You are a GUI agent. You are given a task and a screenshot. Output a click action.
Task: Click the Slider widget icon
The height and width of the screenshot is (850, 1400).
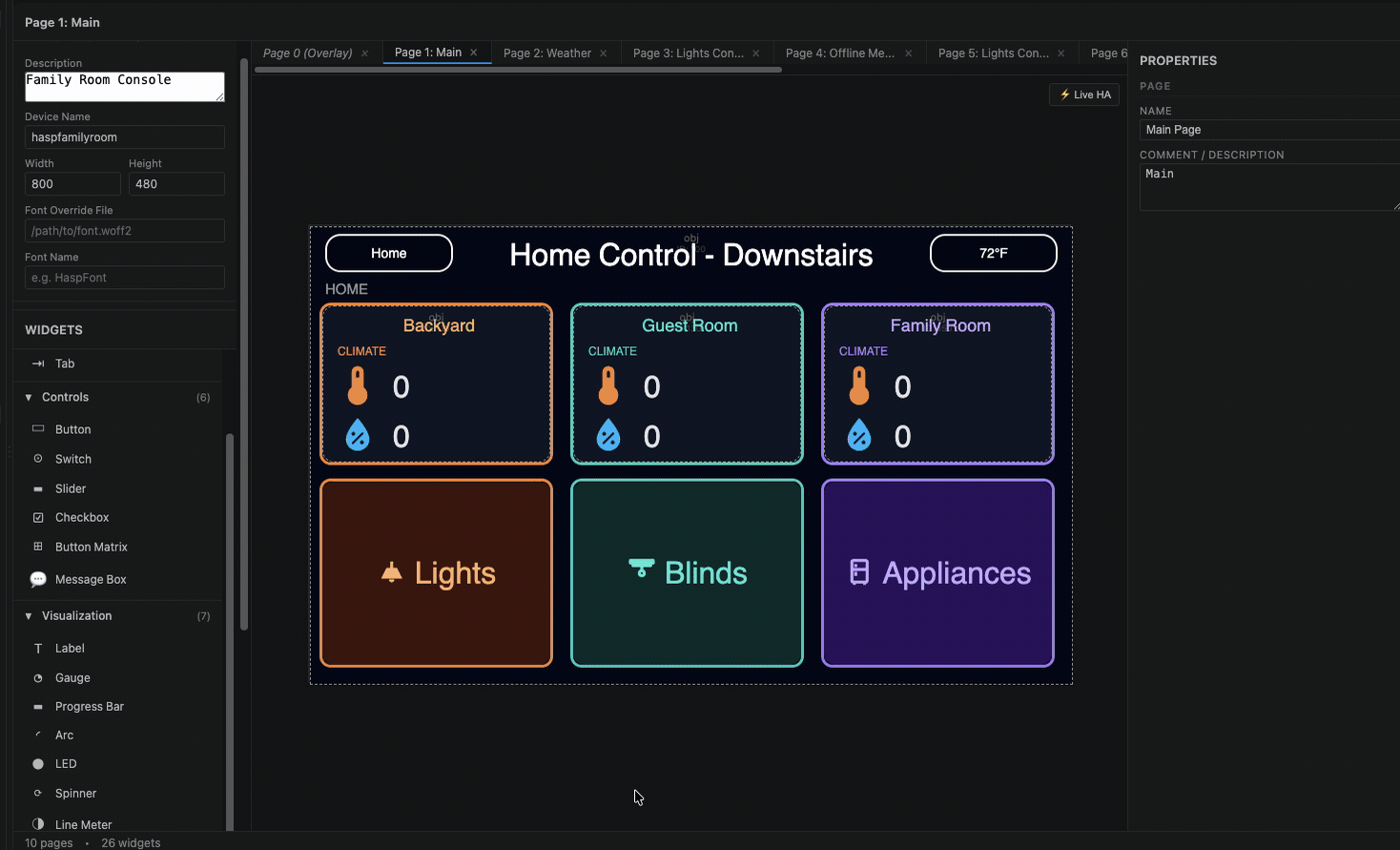(x=38, y=488)
